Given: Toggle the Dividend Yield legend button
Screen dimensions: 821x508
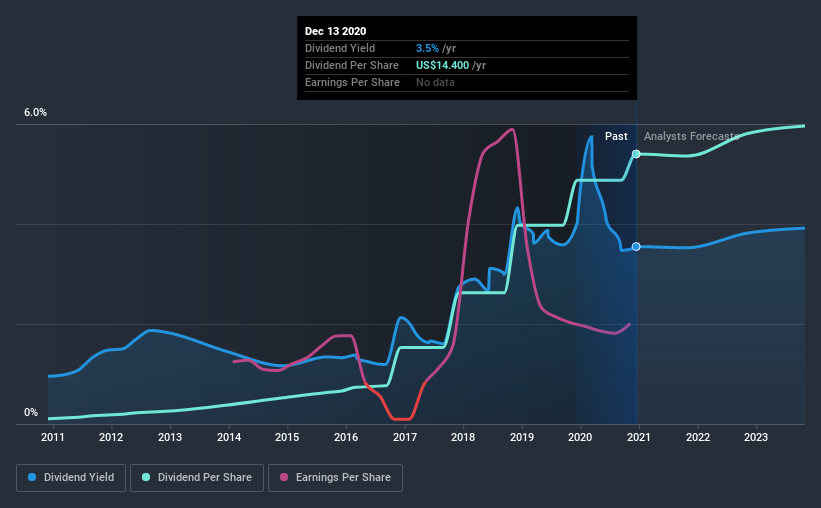Looking at the screenshot, I should (71, 478).
